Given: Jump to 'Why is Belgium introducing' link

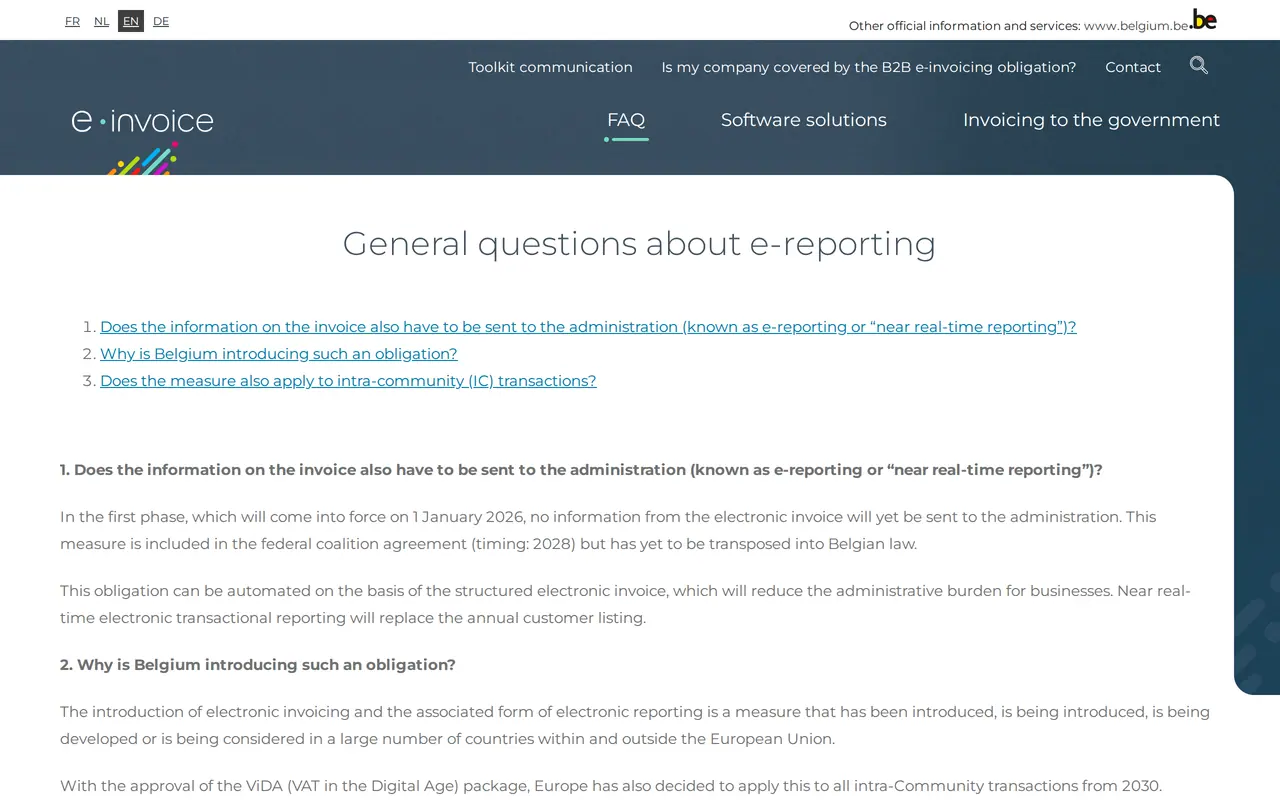Looking at the screenshot, I should (279, 354).
